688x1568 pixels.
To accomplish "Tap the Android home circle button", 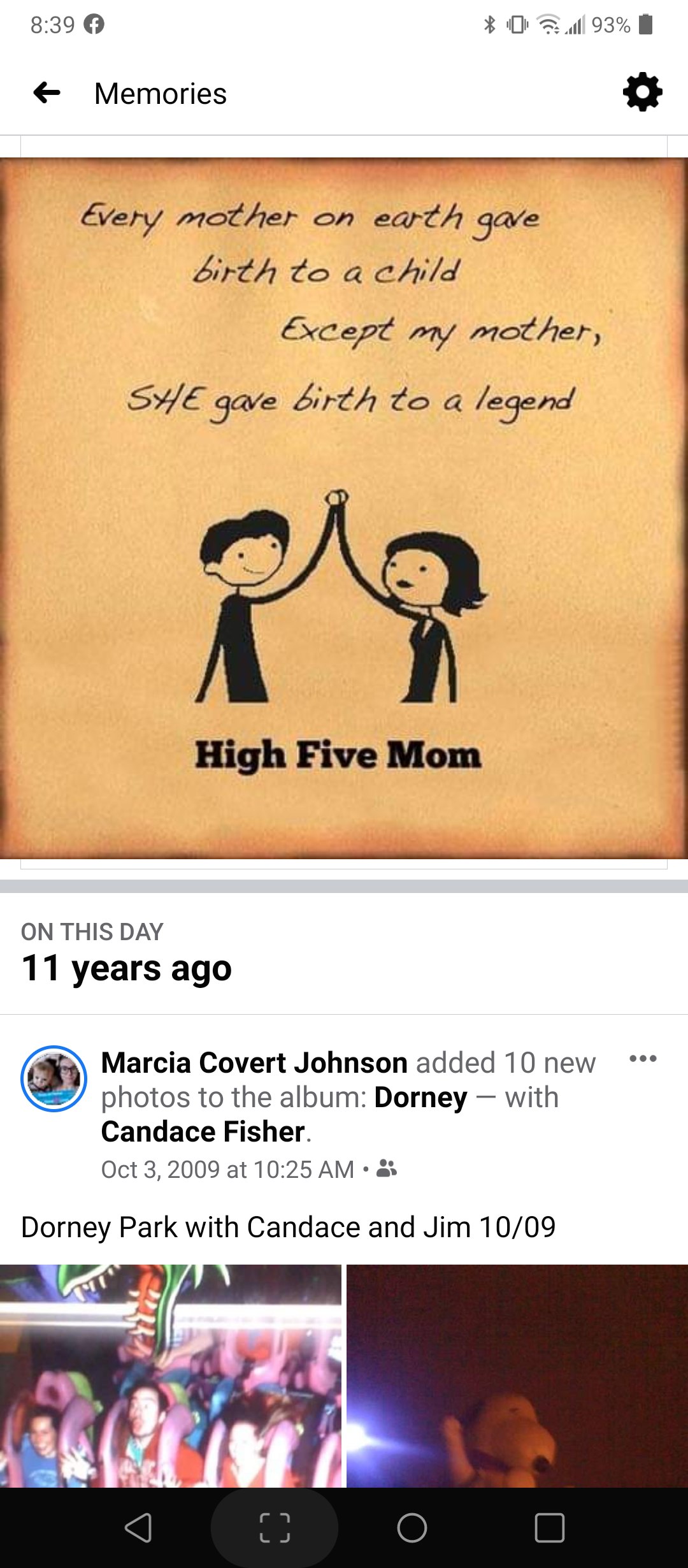I will coord(412,1528).
